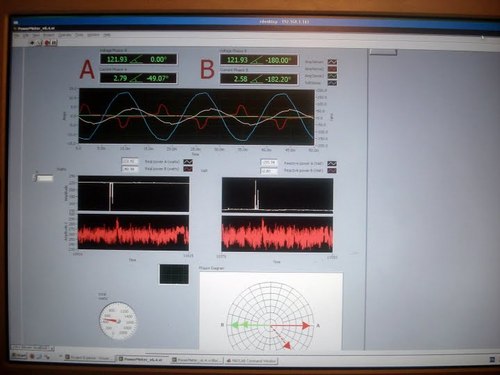Open the Help menu

point(107,35)
